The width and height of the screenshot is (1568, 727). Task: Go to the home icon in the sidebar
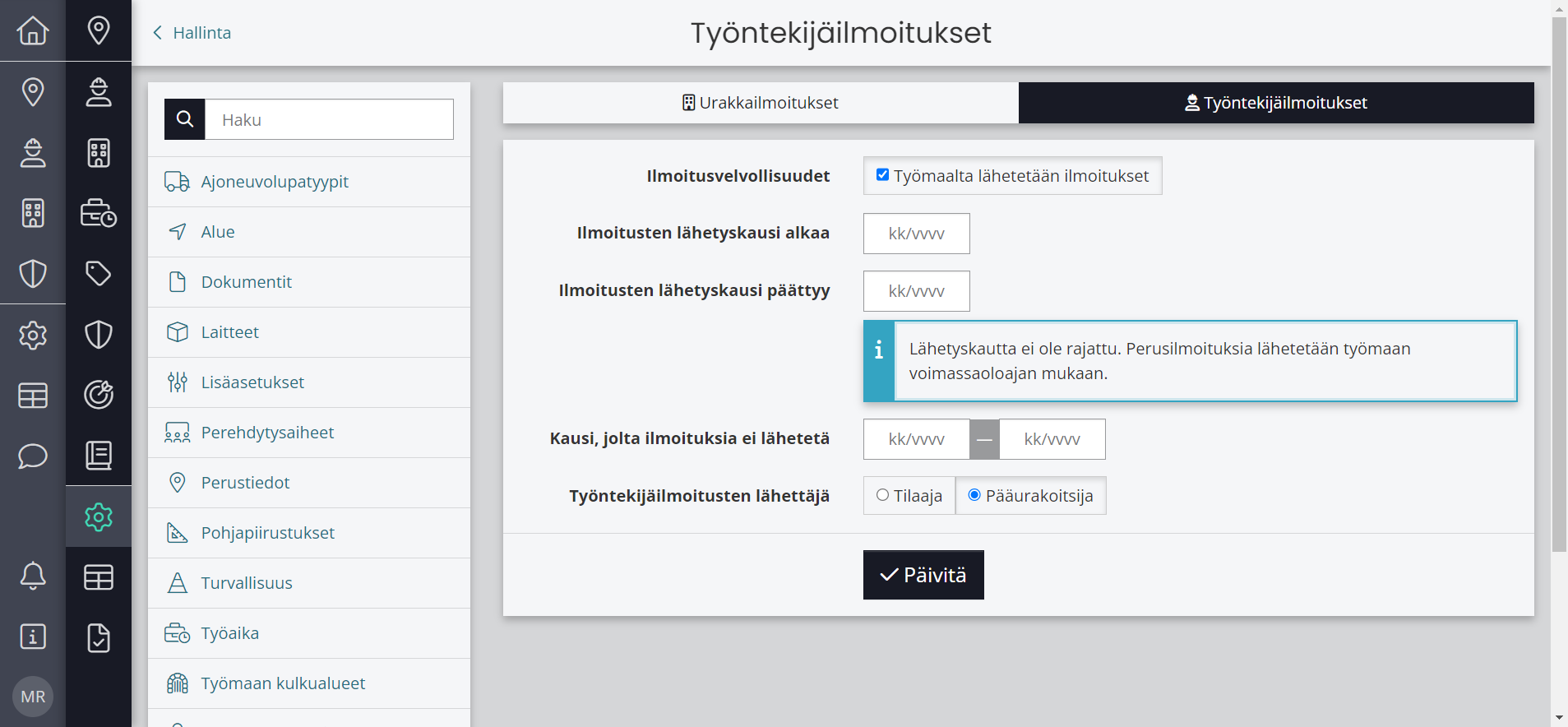coord(33,30)
